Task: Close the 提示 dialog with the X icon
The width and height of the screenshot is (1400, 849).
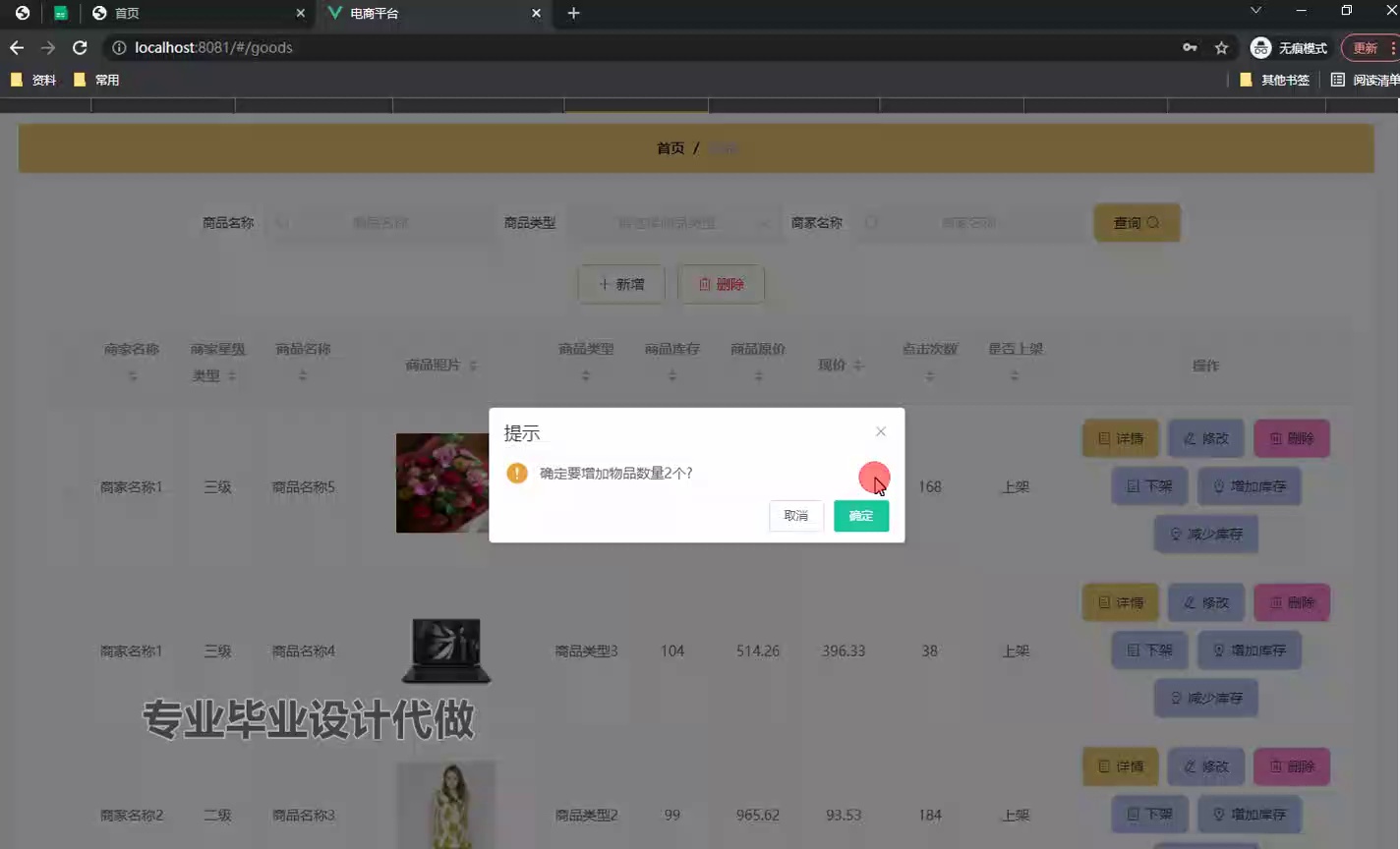Action: [881, 431]
